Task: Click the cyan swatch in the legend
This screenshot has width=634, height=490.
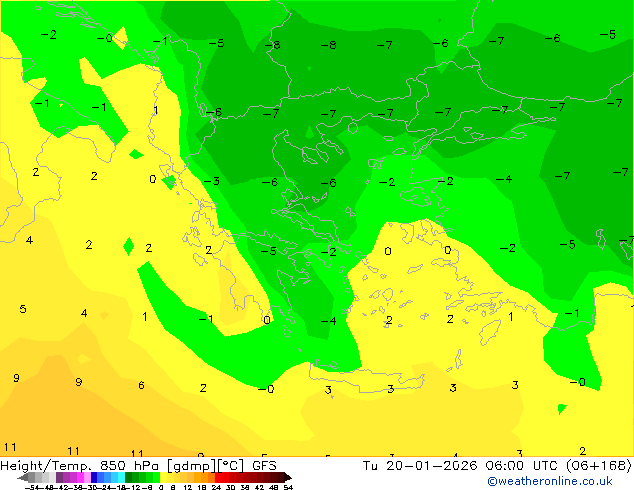Action: [121, 477]
